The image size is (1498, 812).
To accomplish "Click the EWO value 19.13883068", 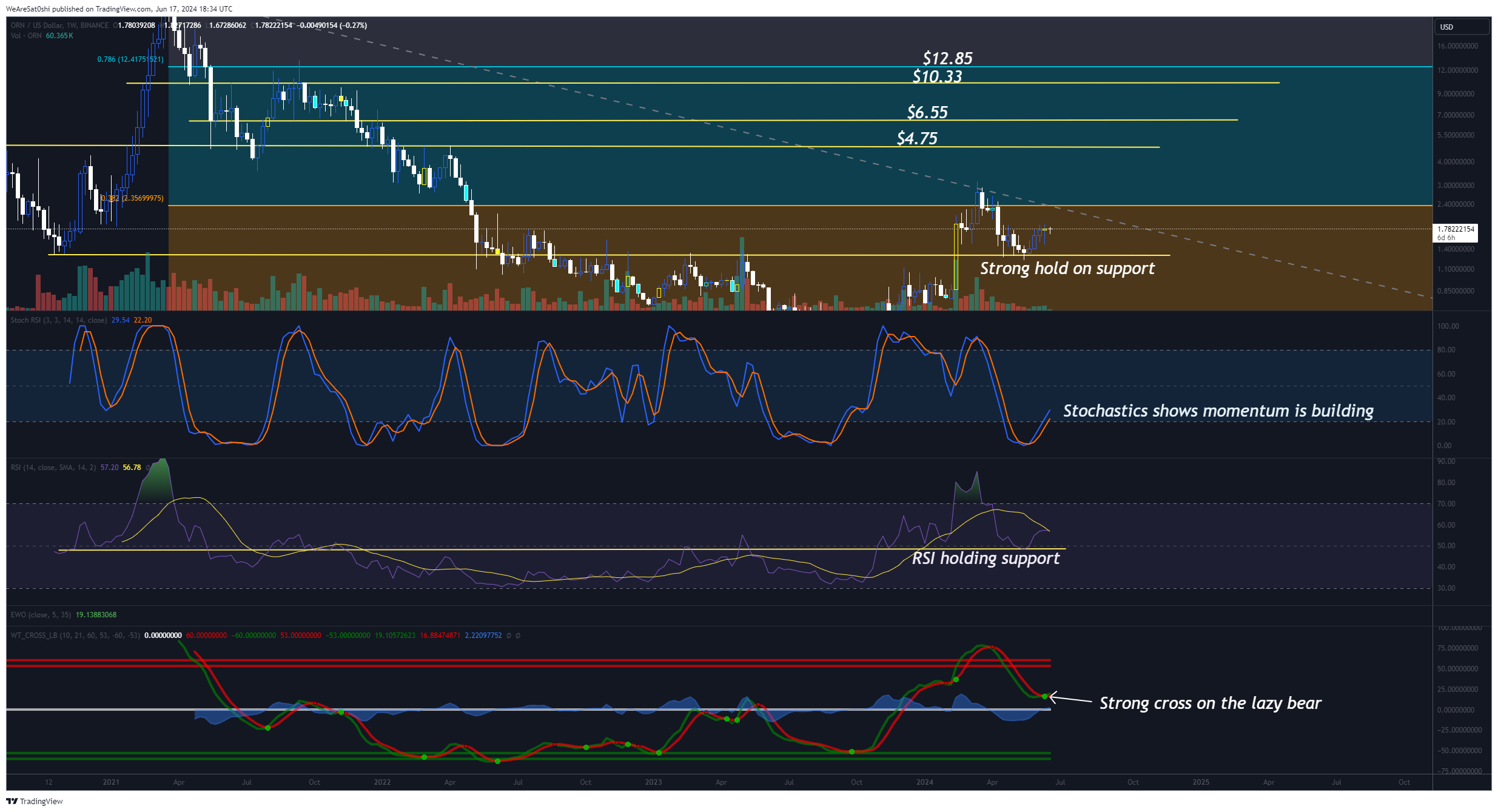I will click(x=96, y=615).
